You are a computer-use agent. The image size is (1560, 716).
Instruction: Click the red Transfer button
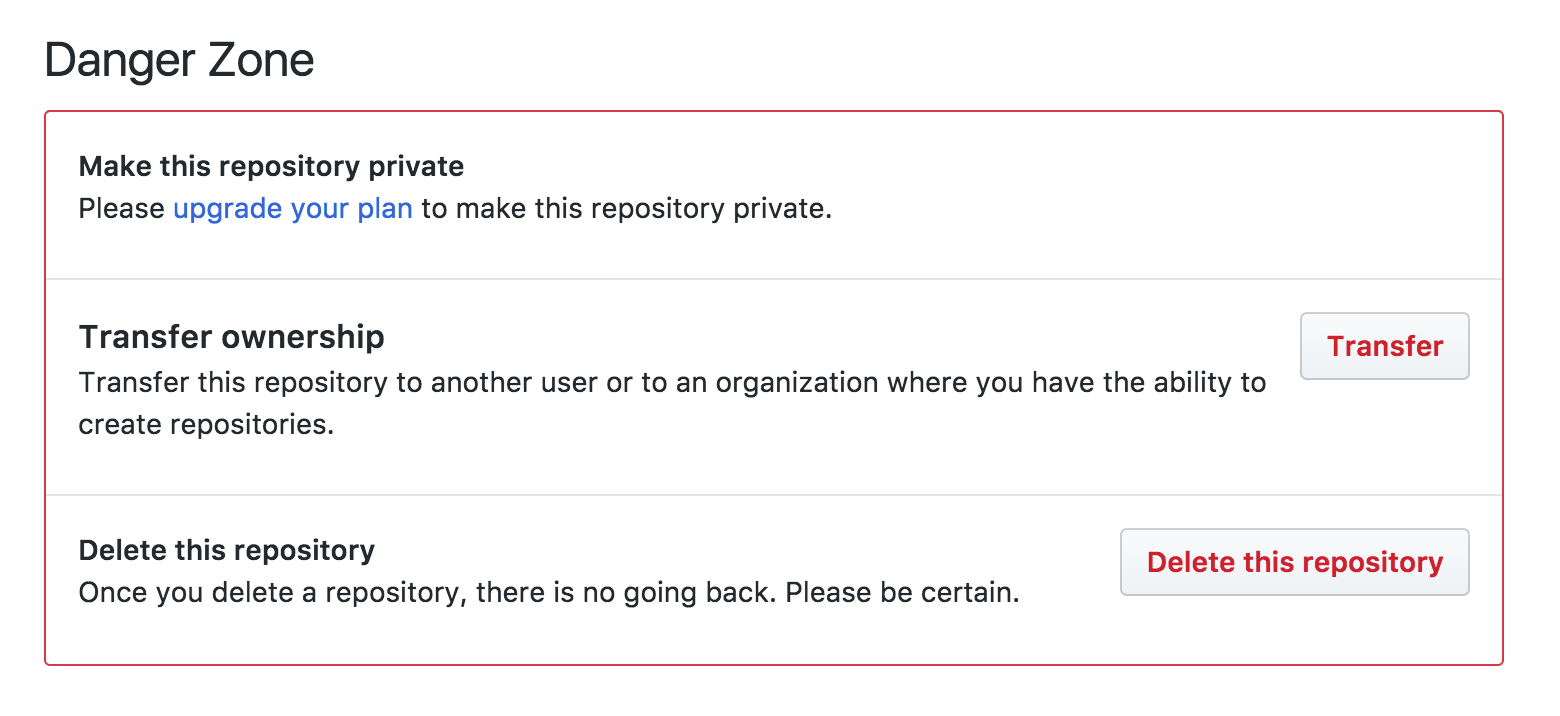click(1384, 346)
